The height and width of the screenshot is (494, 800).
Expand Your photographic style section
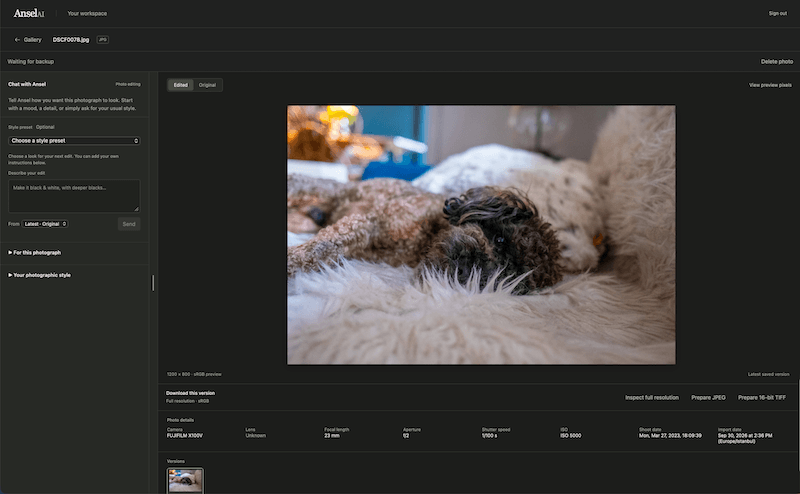pos(39,275)
